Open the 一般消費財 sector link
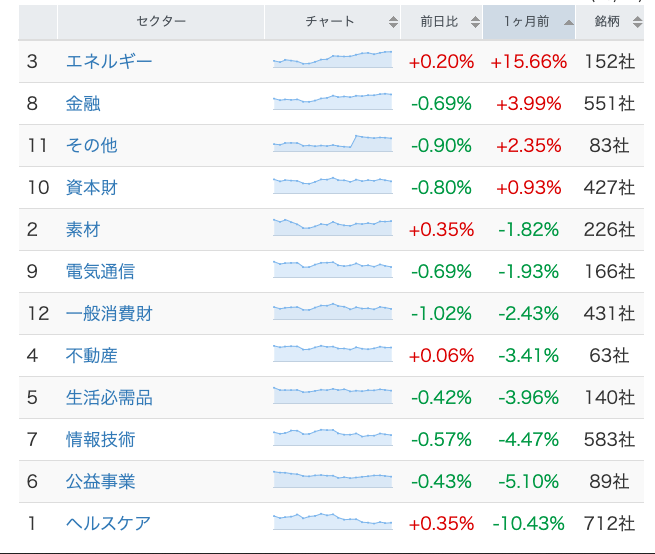 click(109, 314)
